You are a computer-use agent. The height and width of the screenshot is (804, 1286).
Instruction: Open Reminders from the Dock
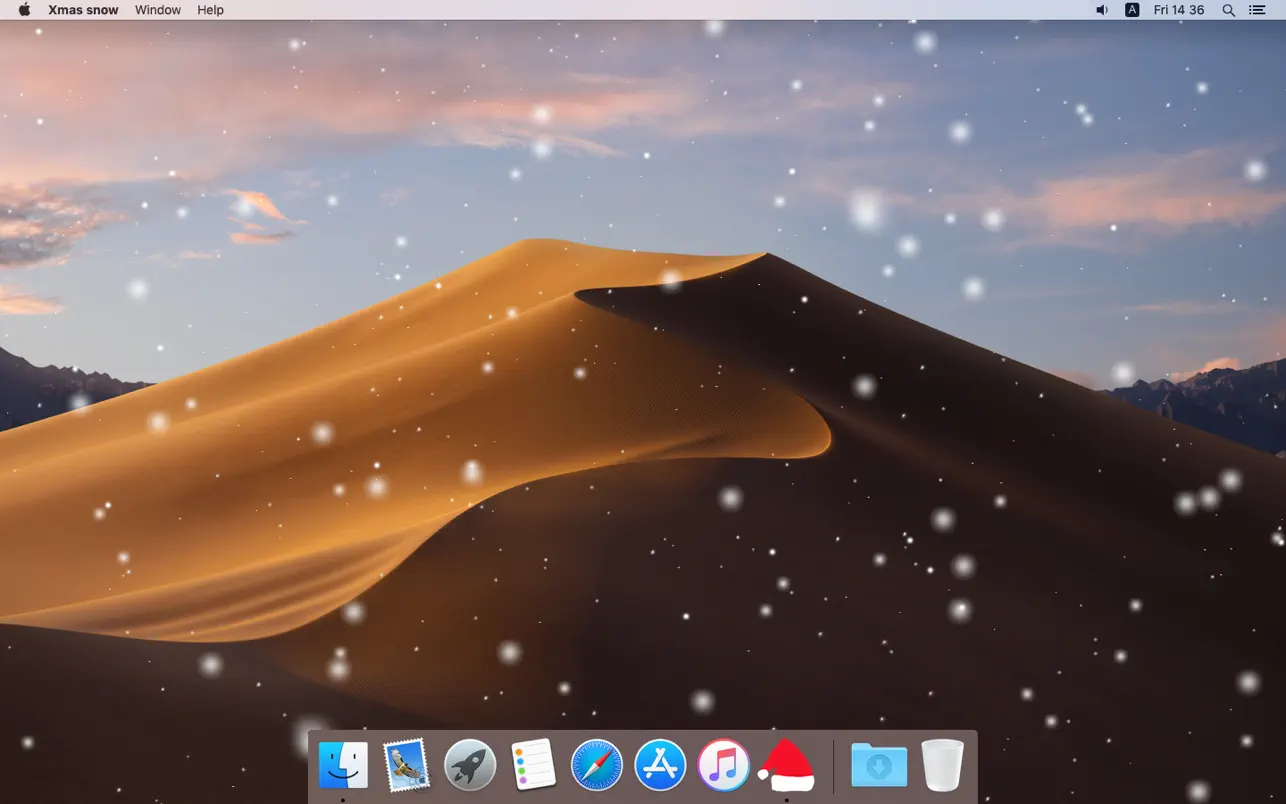point(533,765)
